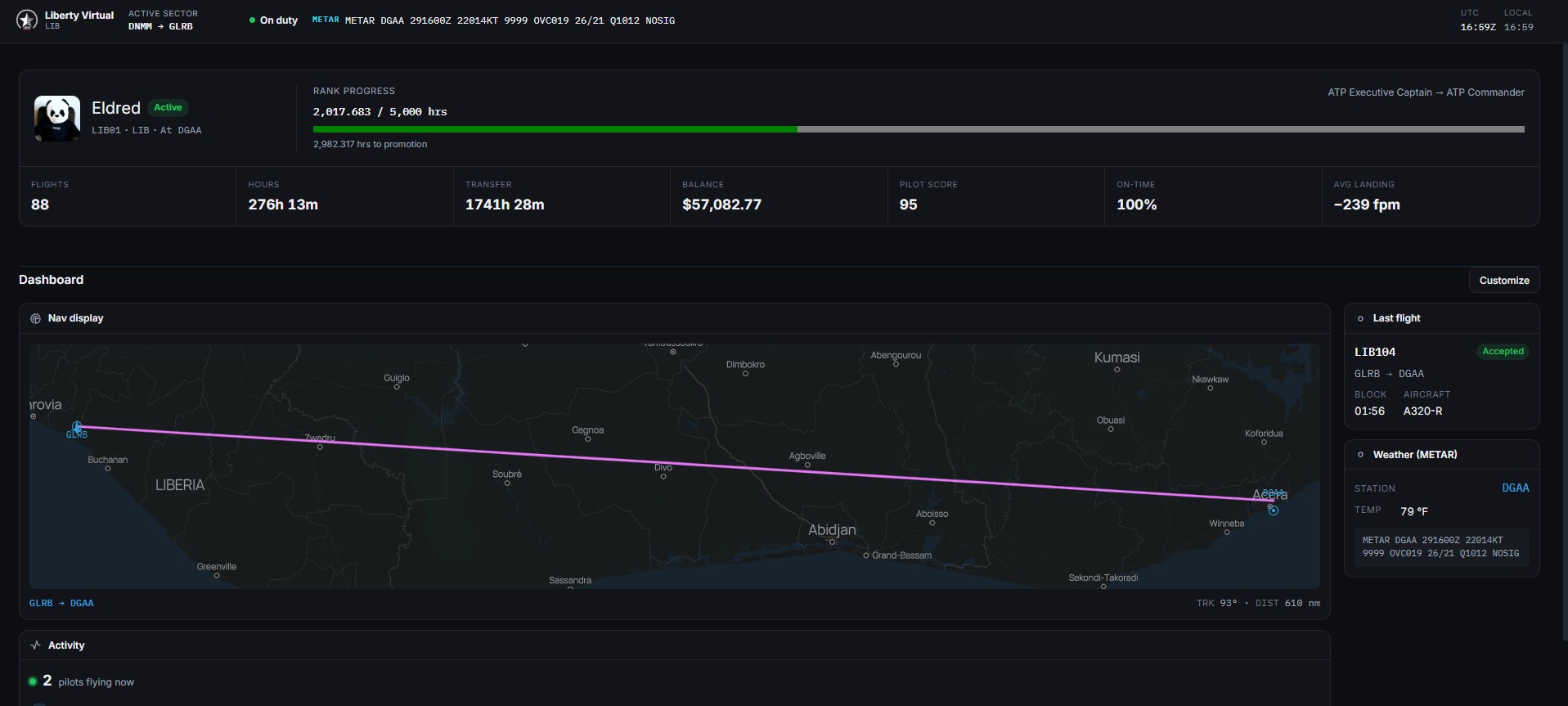Click the circle icon beside Weather (METAR)

tap(1360, 455)
